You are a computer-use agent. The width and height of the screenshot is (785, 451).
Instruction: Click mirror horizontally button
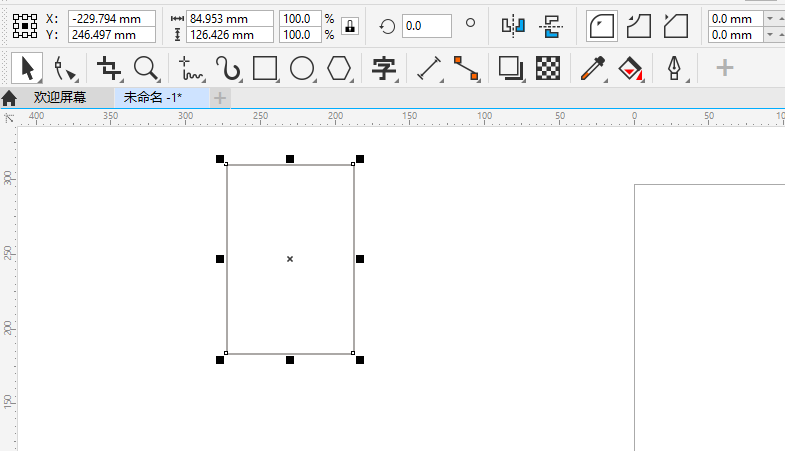point(513,26)
